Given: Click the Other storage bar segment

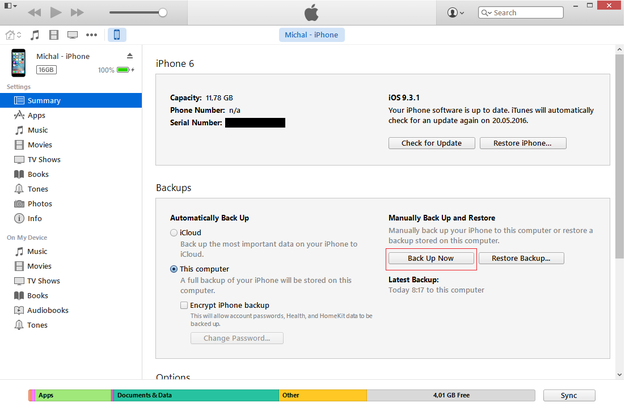Looking at the screenshot, I should tap(323, 395).
